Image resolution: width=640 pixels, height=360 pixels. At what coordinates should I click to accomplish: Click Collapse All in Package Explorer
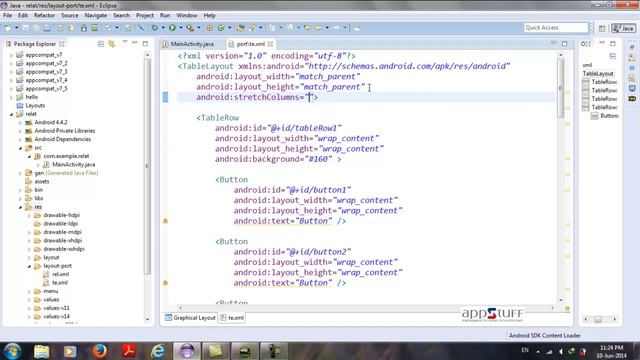click(x=101, y=44)
